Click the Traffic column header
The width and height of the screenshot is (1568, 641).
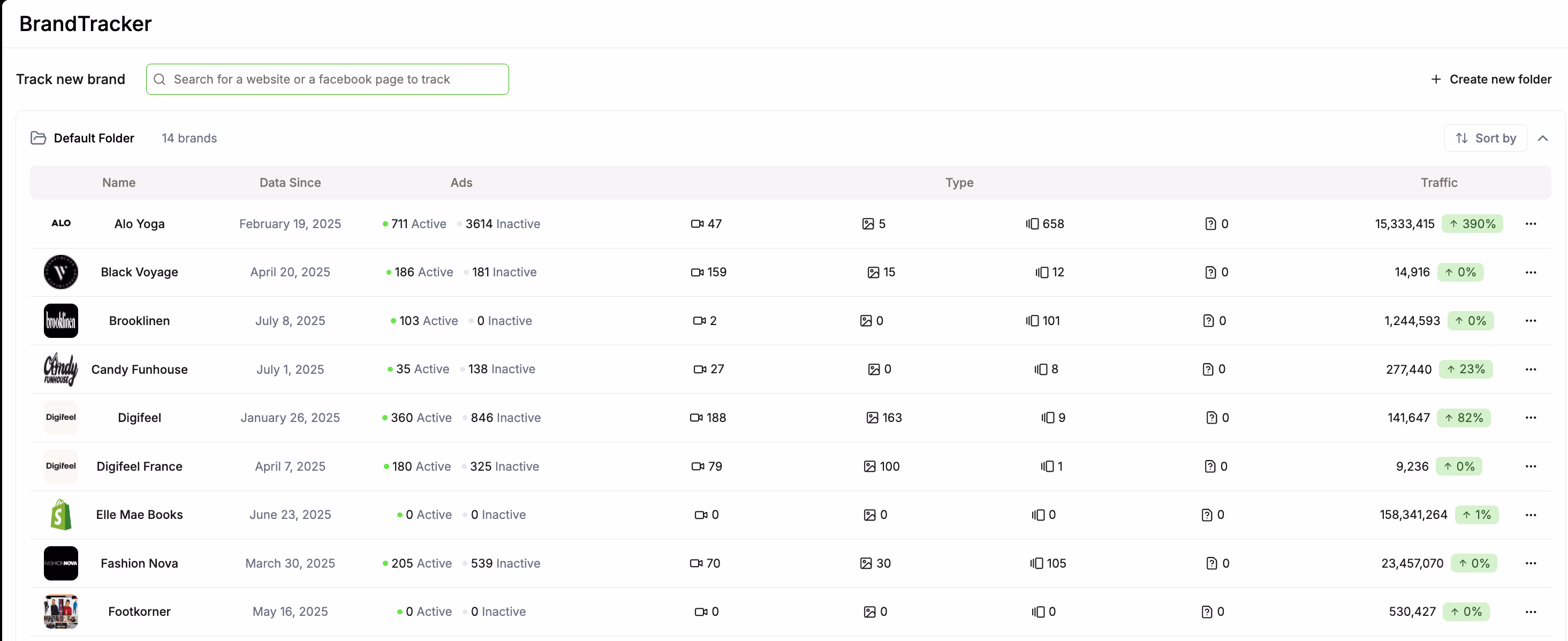pos(1438,183)
